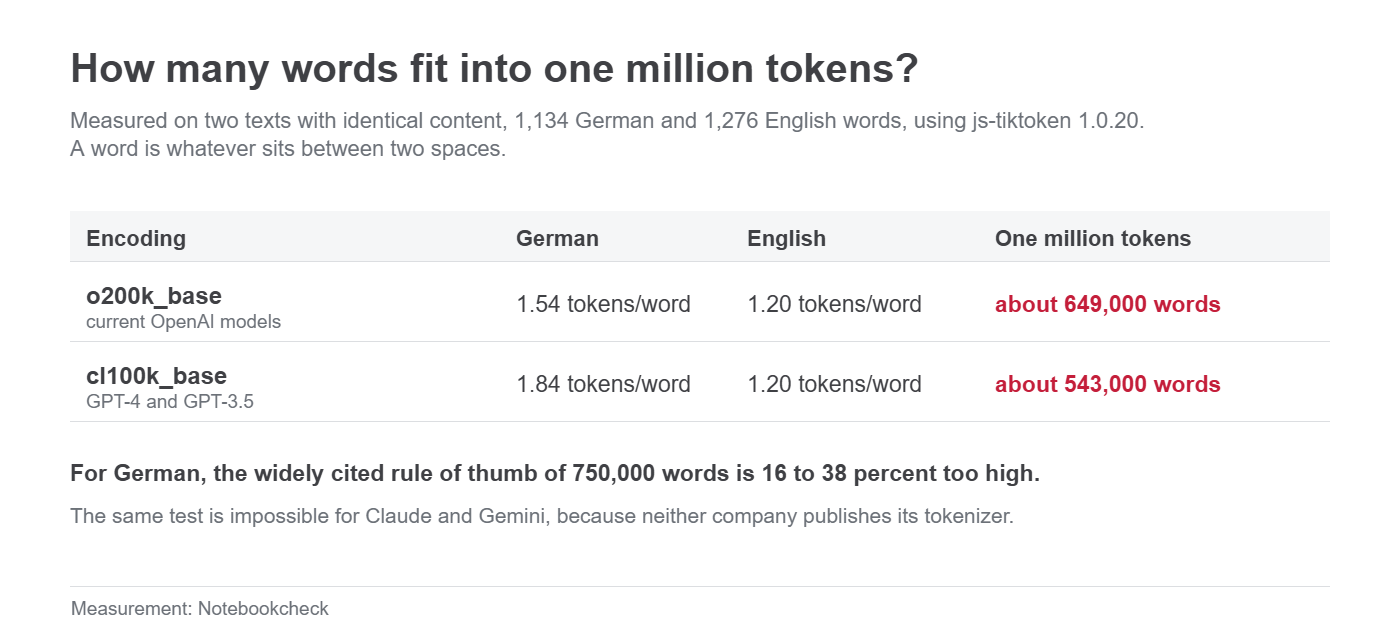Click the word-definition line about two spaces

tap(288, 150)
